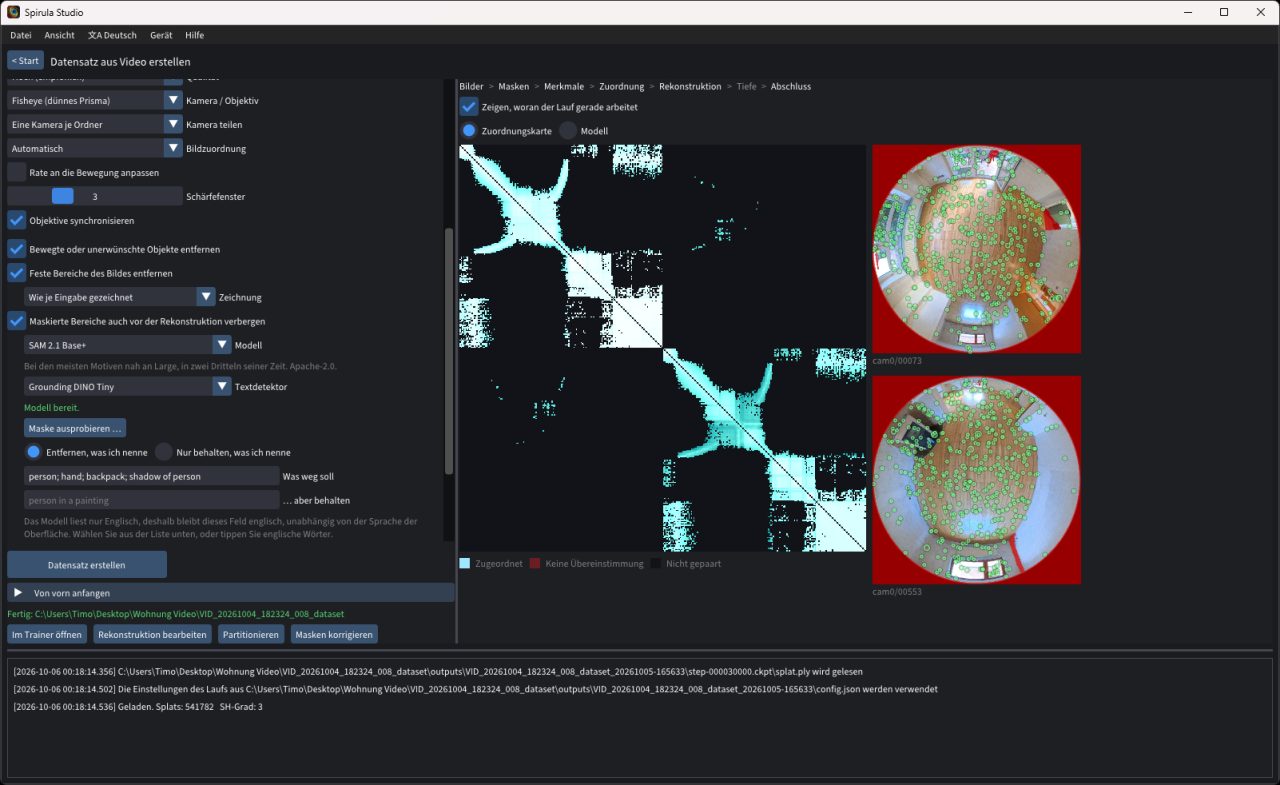Click the Spirula Studio app icon
Image resolution: width=1280 pixels, height=785 pixels.
13,12
